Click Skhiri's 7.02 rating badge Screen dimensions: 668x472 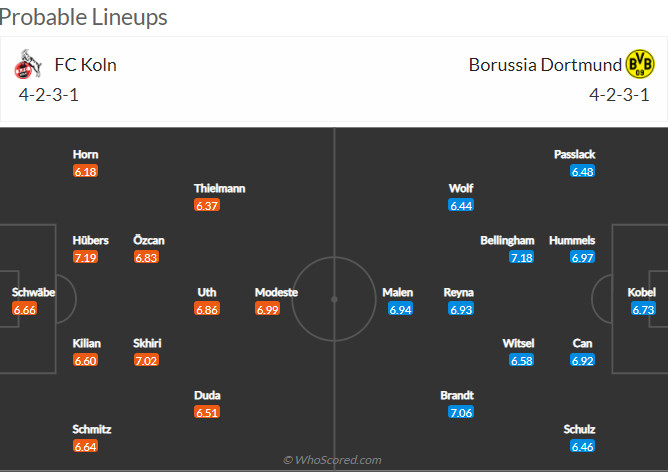click(147, 361)
